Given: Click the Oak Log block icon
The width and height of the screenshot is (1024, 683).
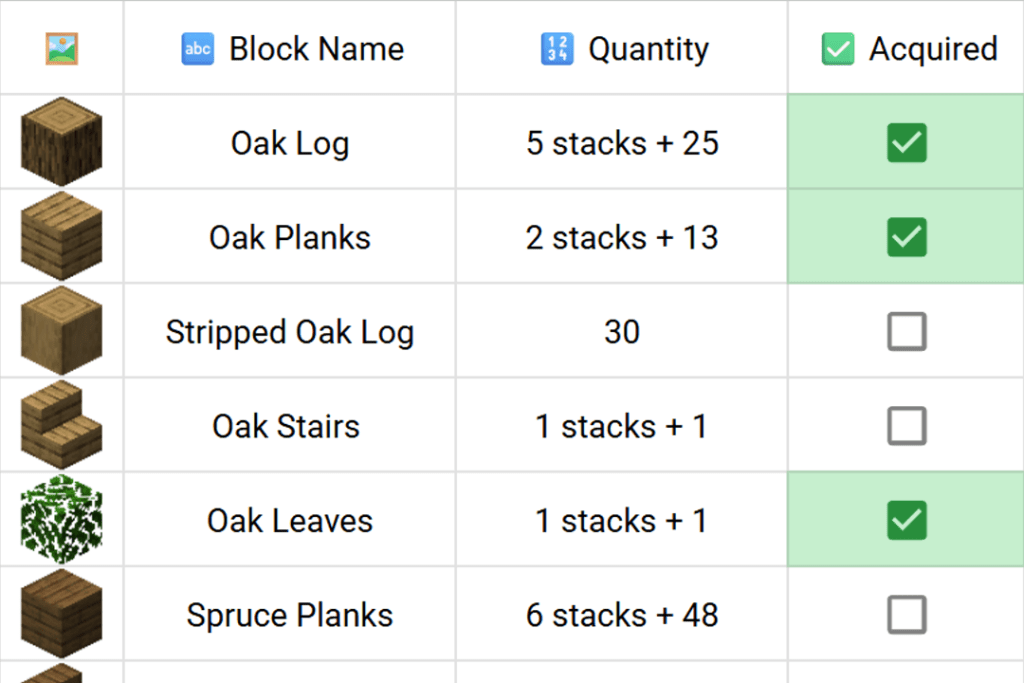Looking at the screenshot, I should tap(61, 142).
